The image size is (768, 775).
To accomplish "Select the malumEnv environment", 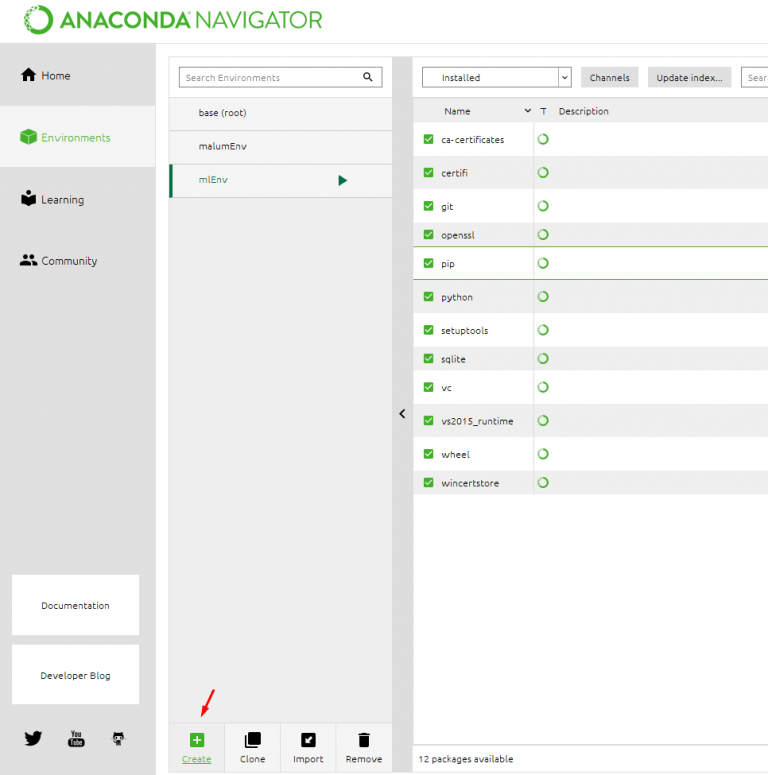I will (281, 147).
